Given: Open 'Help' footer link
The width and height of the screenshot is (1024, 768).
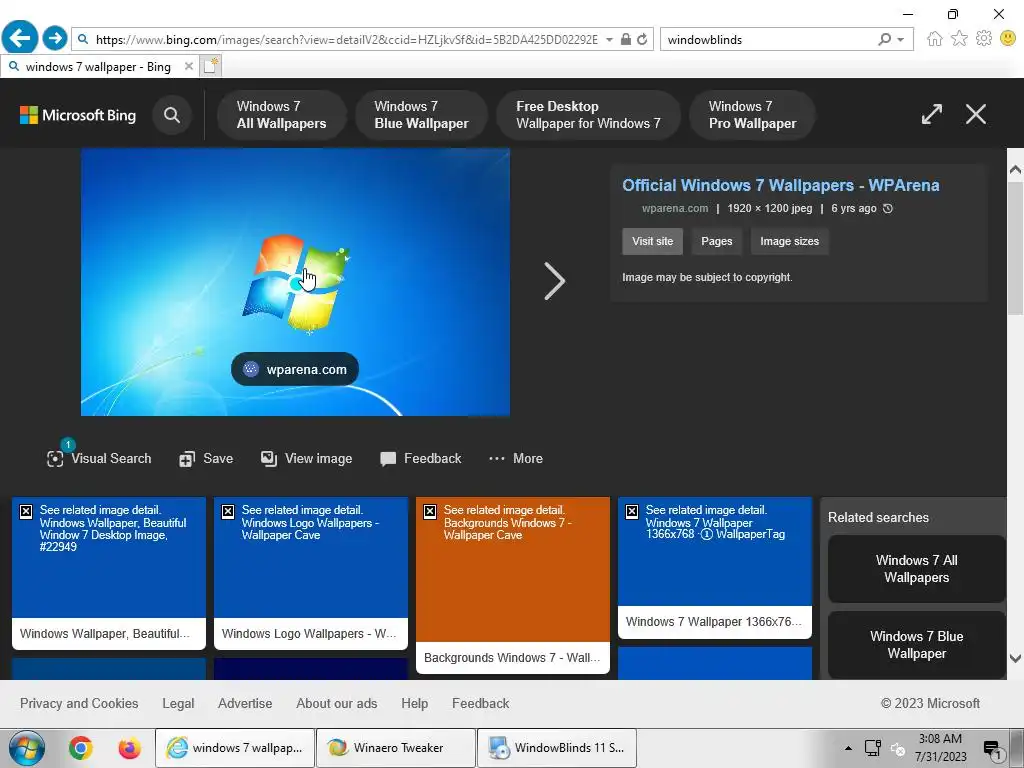Looking at the screenshot, I should tap(415, 703).
